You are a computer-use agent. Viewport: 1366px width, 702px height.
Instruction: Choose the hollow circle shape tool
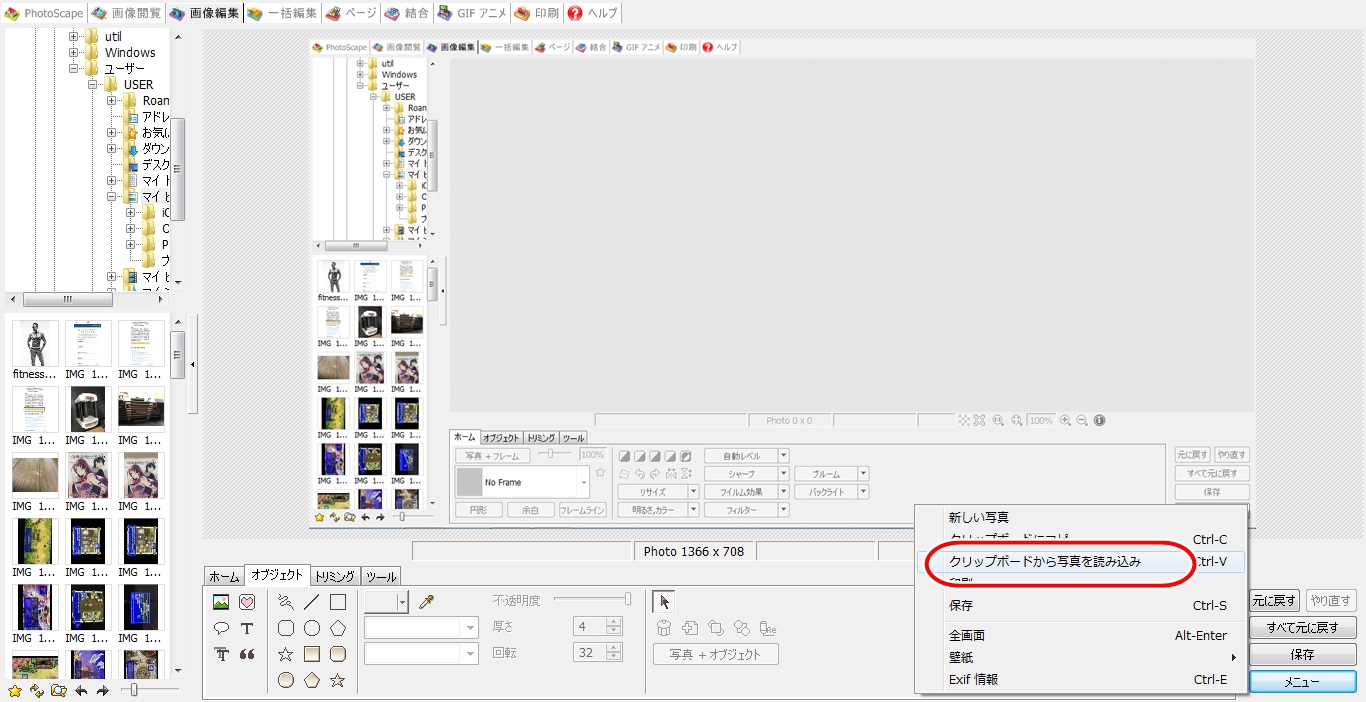312,628
